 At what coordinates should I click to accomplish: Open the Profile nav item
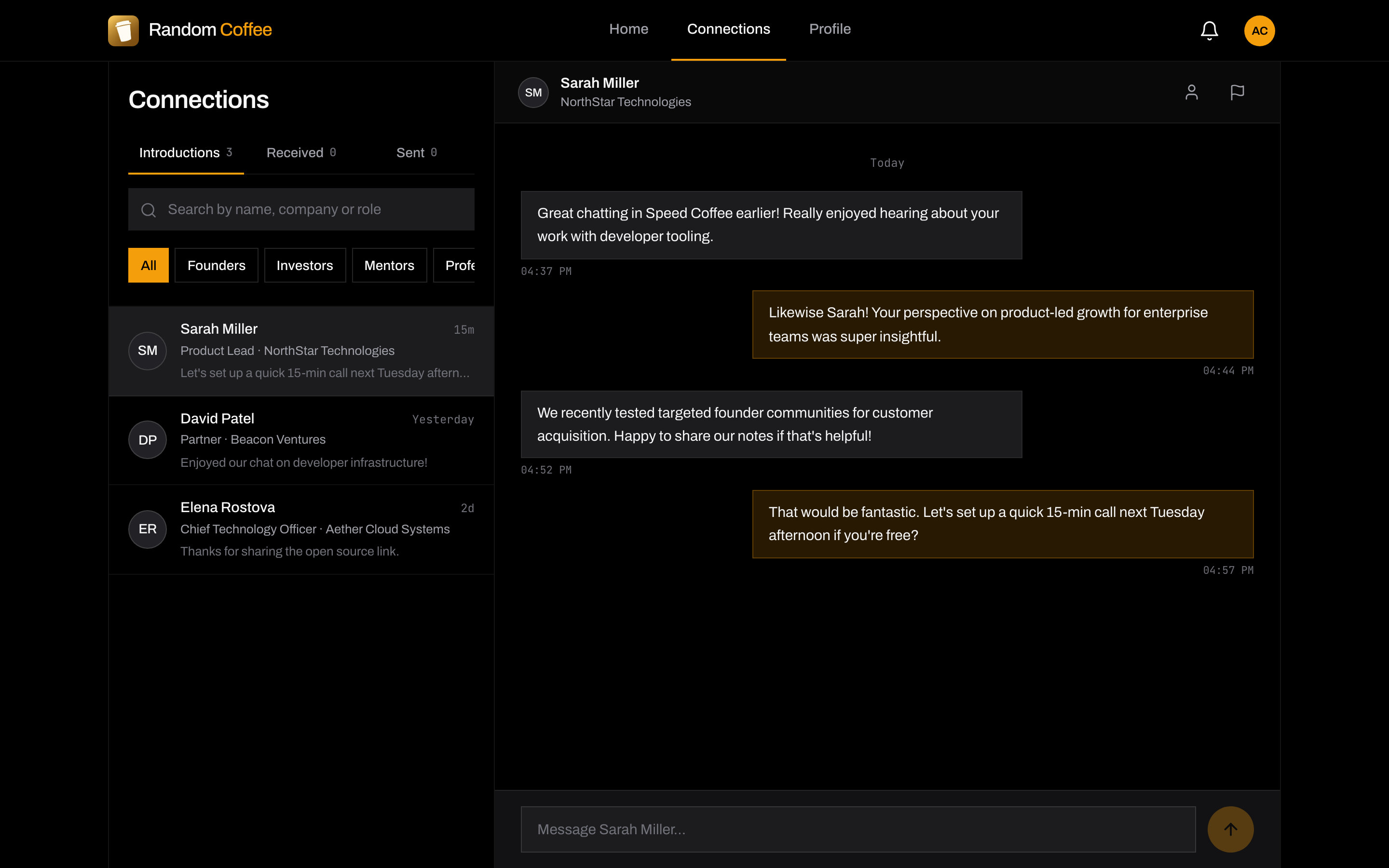point(830,29)
